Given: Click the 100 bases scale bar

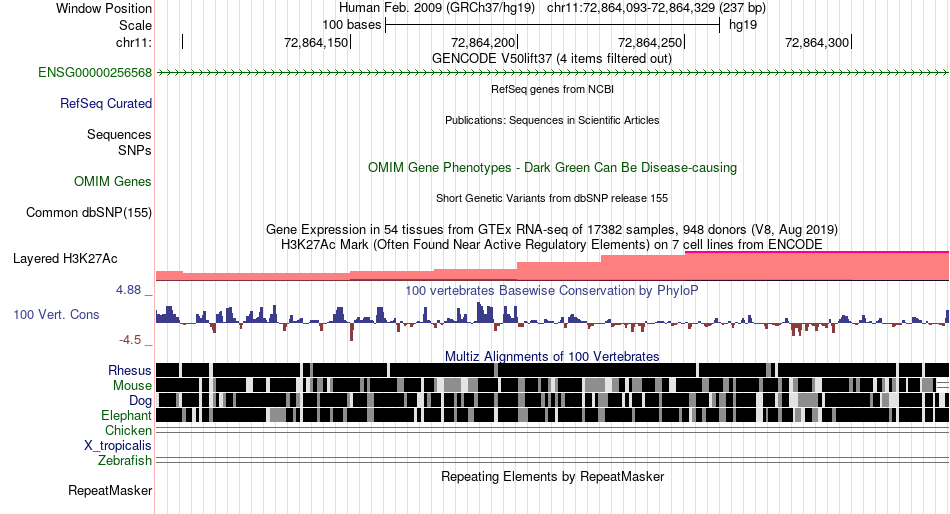Looking at the screenshot, I should [553, 25].
